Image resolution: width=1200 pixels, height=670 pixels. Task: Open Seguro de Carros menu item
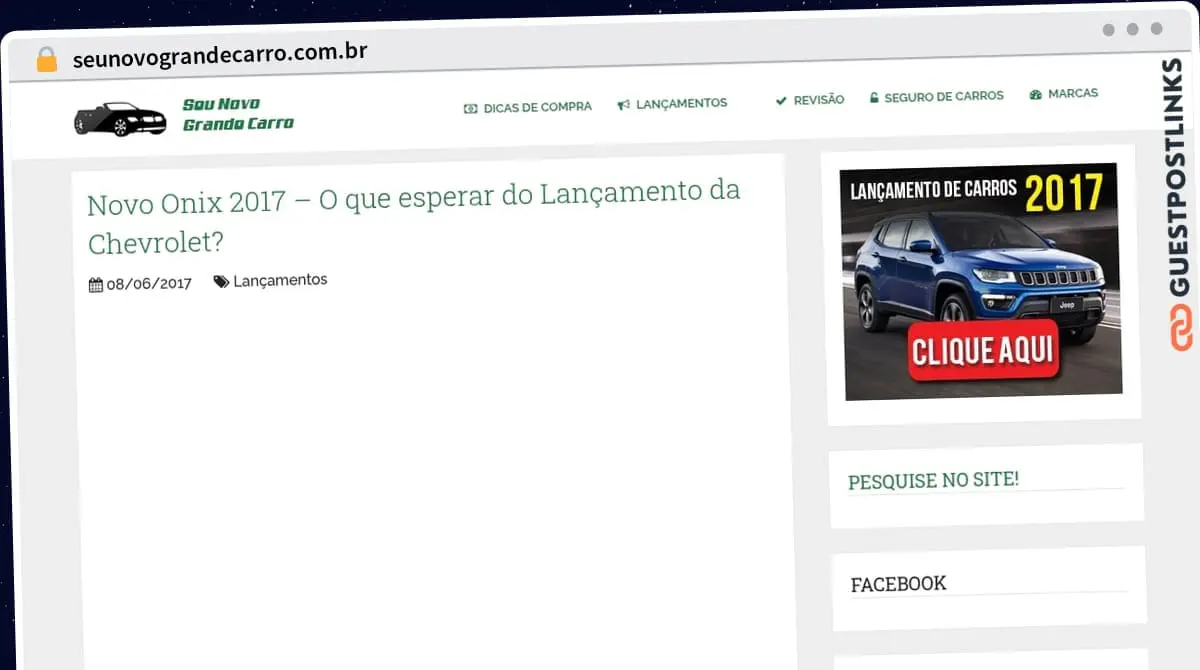pos(944,97)
